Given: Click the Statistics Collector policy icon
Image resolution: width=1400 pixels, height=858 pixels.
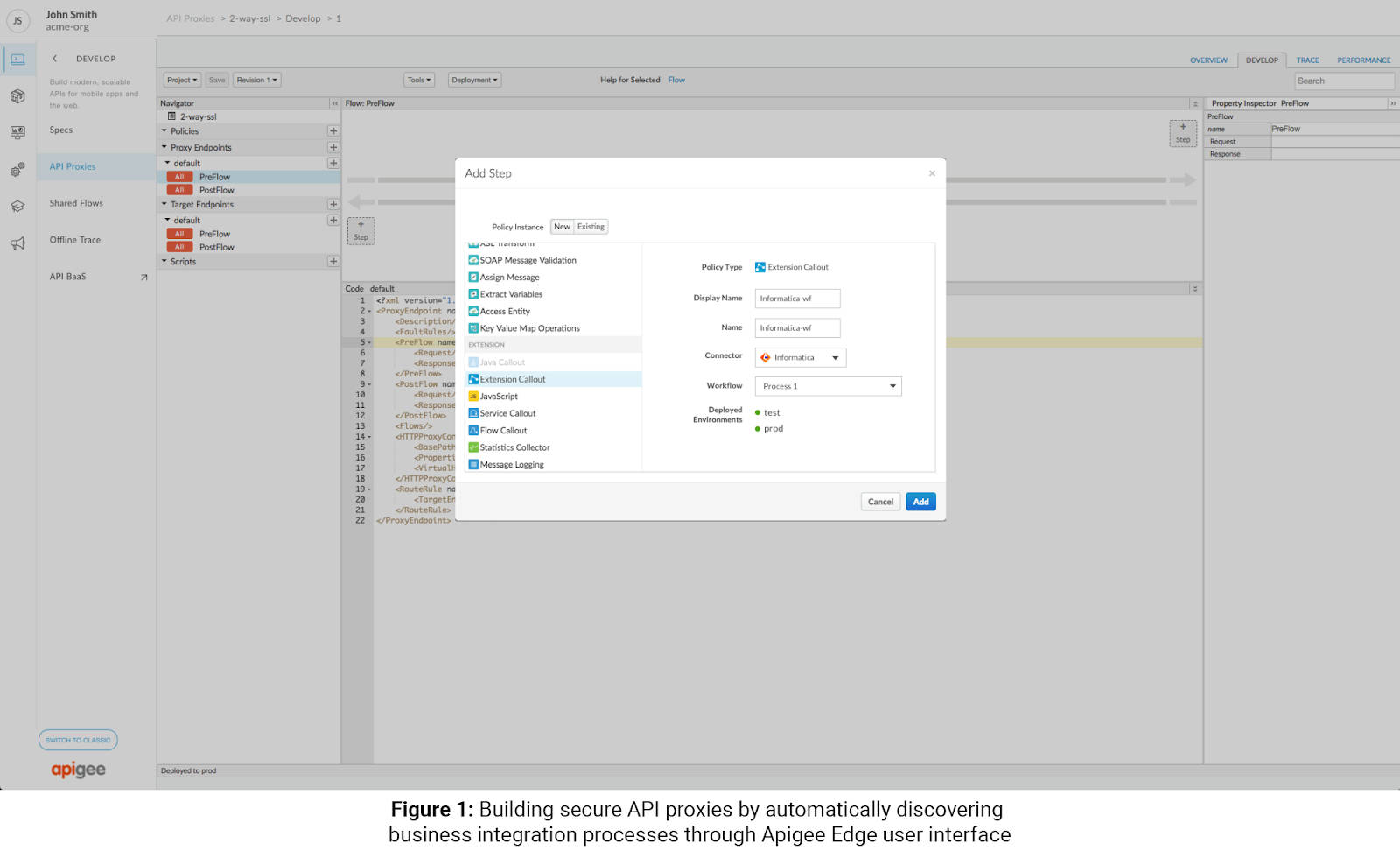Looking at the screenshot, I should coord(473,447).
